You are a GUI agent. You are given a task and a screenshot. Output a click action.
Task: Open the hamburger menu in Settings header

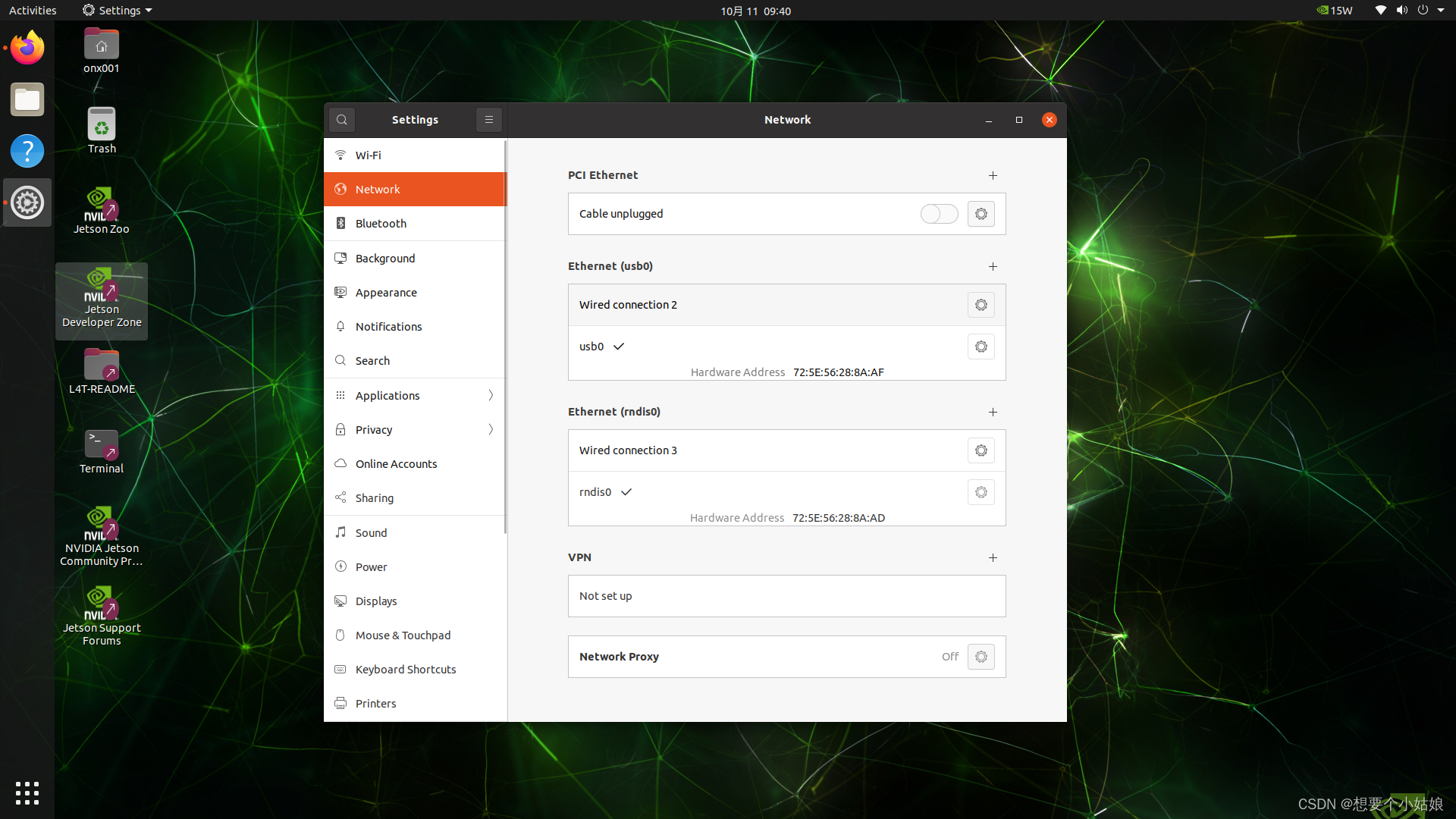pos(489,120)
